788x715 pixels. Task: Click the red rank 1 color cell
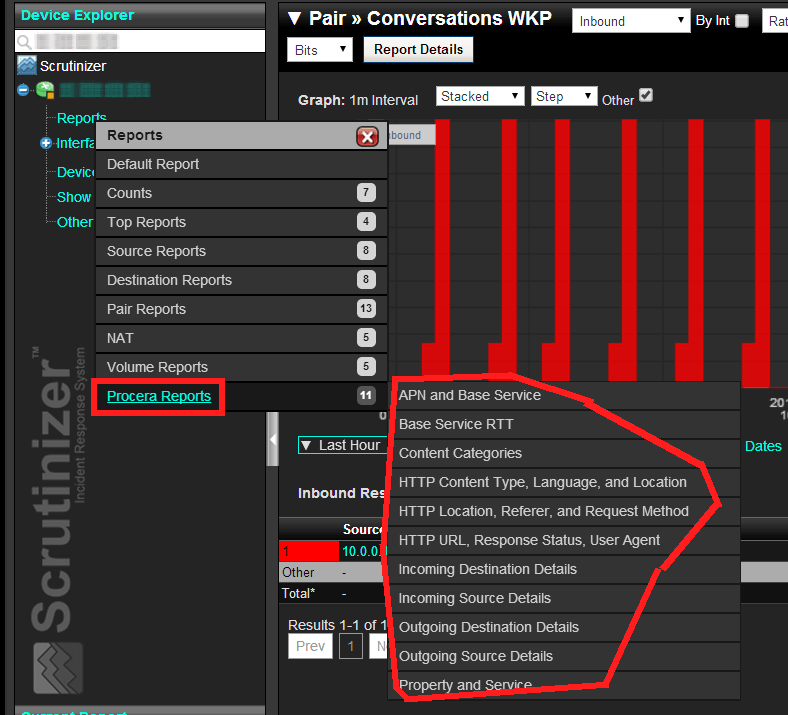click(x=309, y=551)
